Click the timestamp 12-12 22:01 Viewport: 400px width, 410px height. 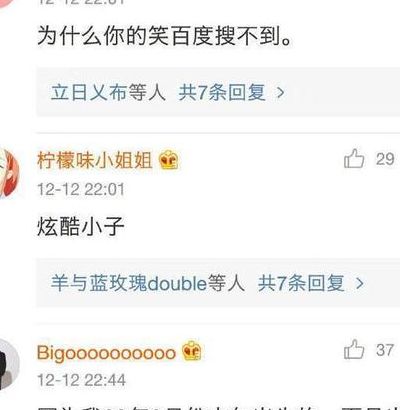click(x=81, y=190)
